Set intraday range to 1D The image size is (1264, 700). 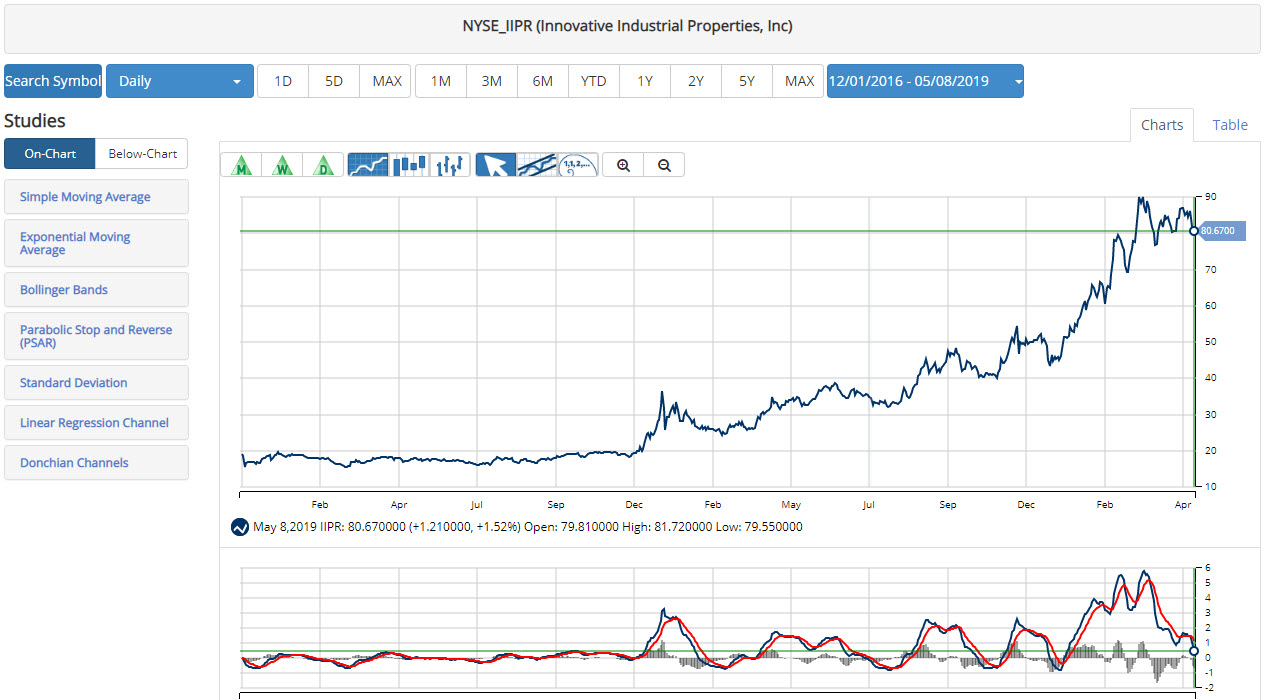pyautogui.click(x=283, y=81)
